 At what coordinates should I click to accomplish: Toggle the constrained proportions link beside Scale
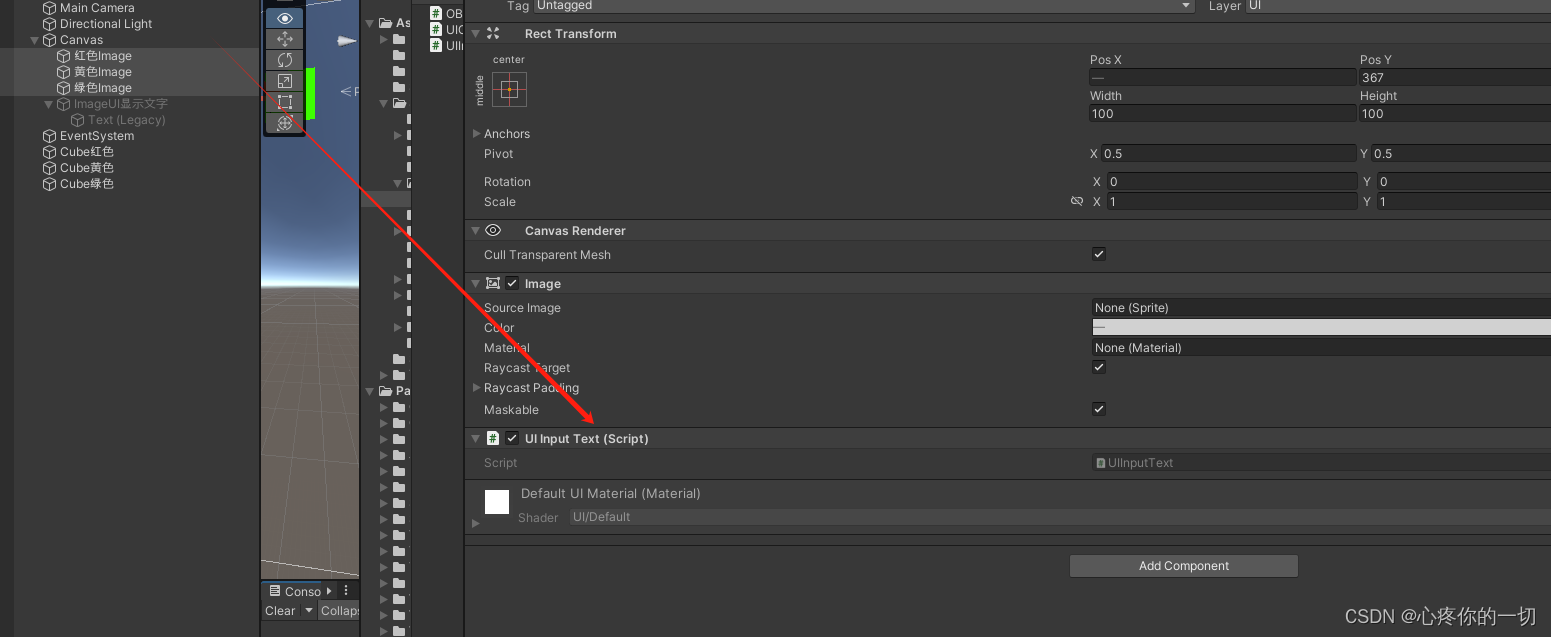[1077, 201]
